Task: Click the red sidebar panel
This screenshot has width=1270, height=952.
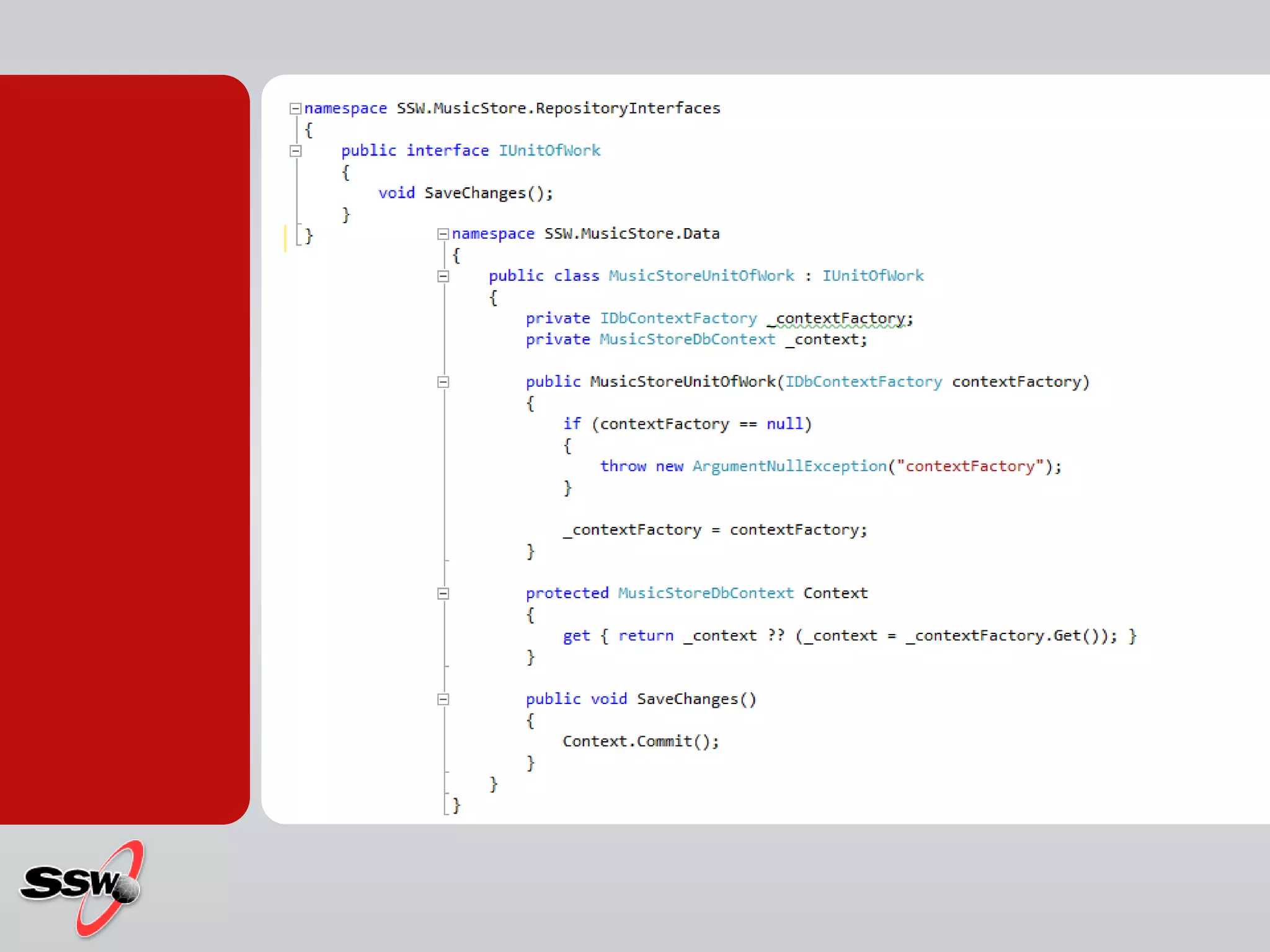Action: [x=124, y=449]
